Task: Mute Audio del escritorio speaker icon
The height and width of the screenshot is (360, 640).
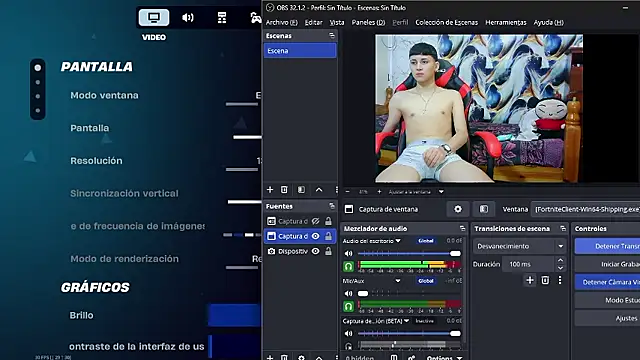Action: [x=349, y=253]
